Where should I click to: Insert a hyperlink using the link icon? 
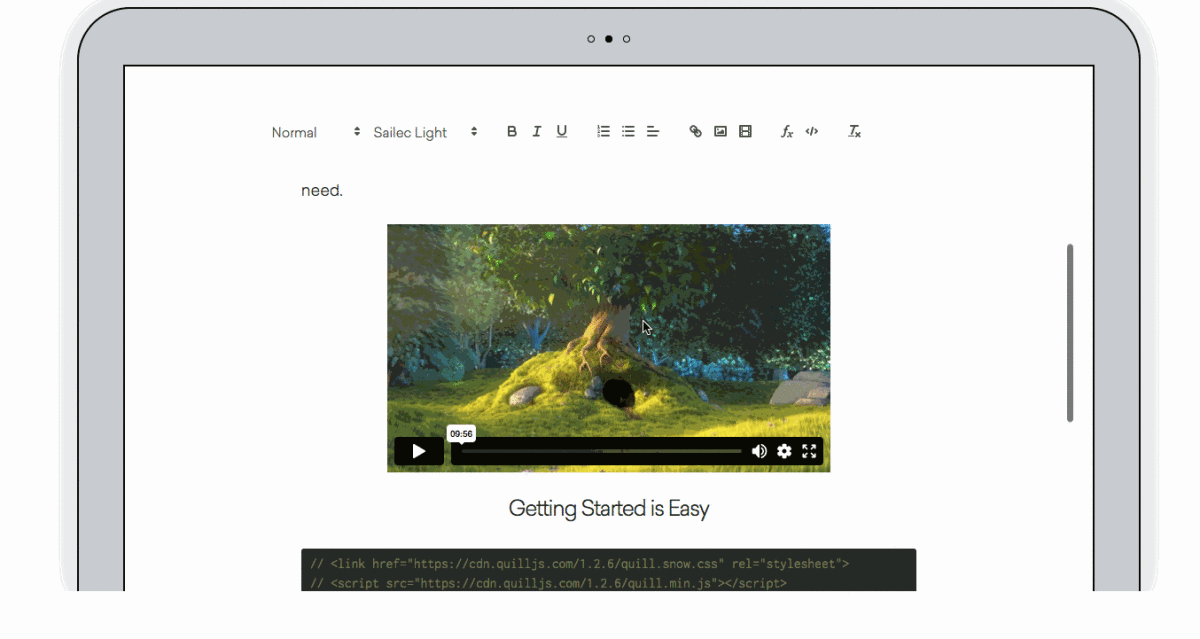click(x=696, y=132)
